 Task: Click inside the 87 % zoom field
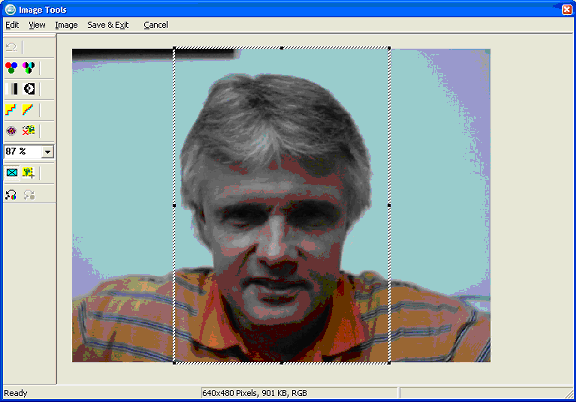[23, 151]
